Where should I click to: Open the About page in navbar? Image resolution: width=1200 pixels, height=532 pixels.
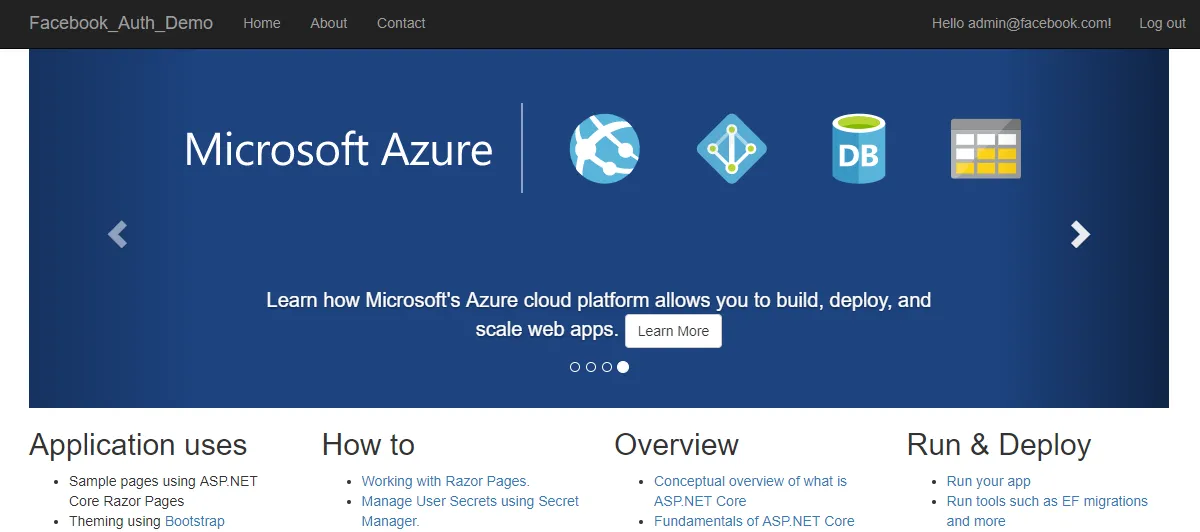pos(329,23)
